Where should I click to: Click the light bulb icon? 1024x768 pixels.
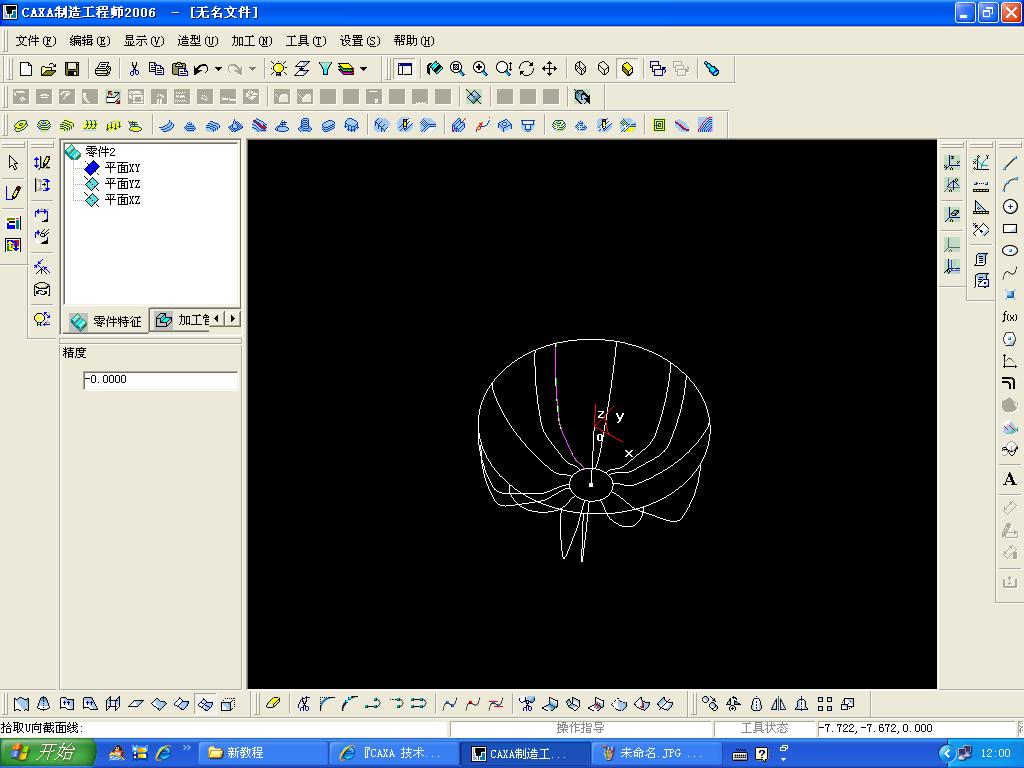[279, 69]
